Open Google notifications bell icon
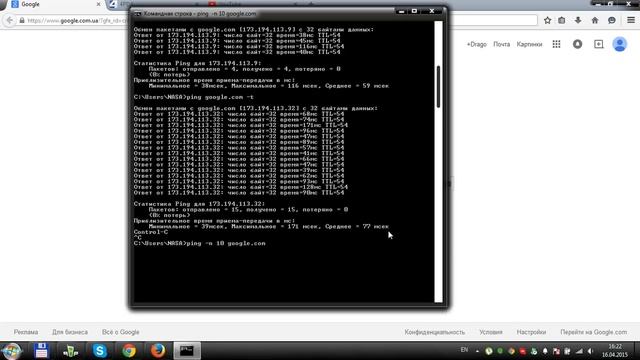The image size is (640, 360). (x=577, y=44)
